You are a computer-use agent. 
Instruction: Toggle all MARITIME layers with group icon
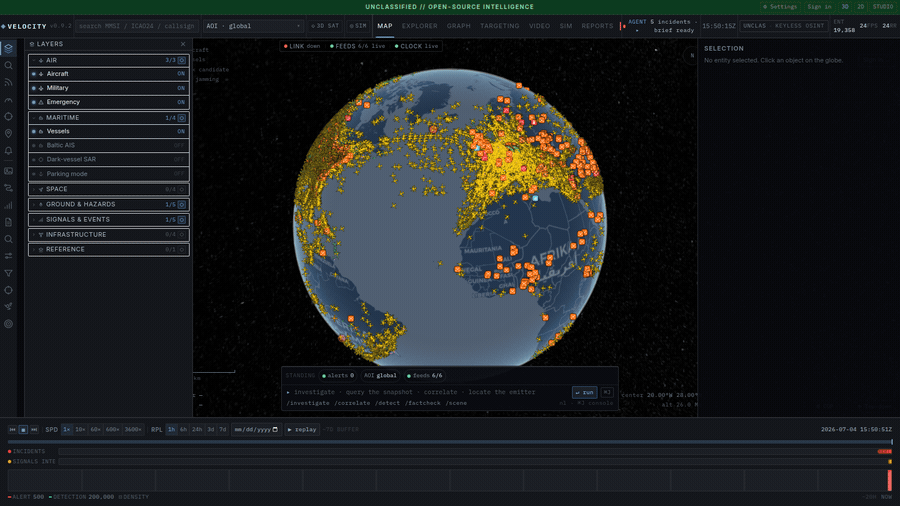[x=181, y=118]
